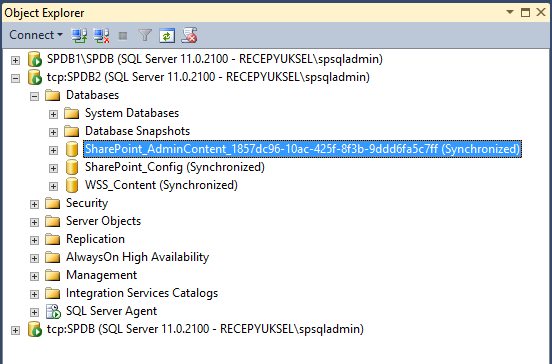Image resolution: width=552 pixels, height=364 pixels.
Task: Click the SQL Server Agent icon
Action: 54,311
